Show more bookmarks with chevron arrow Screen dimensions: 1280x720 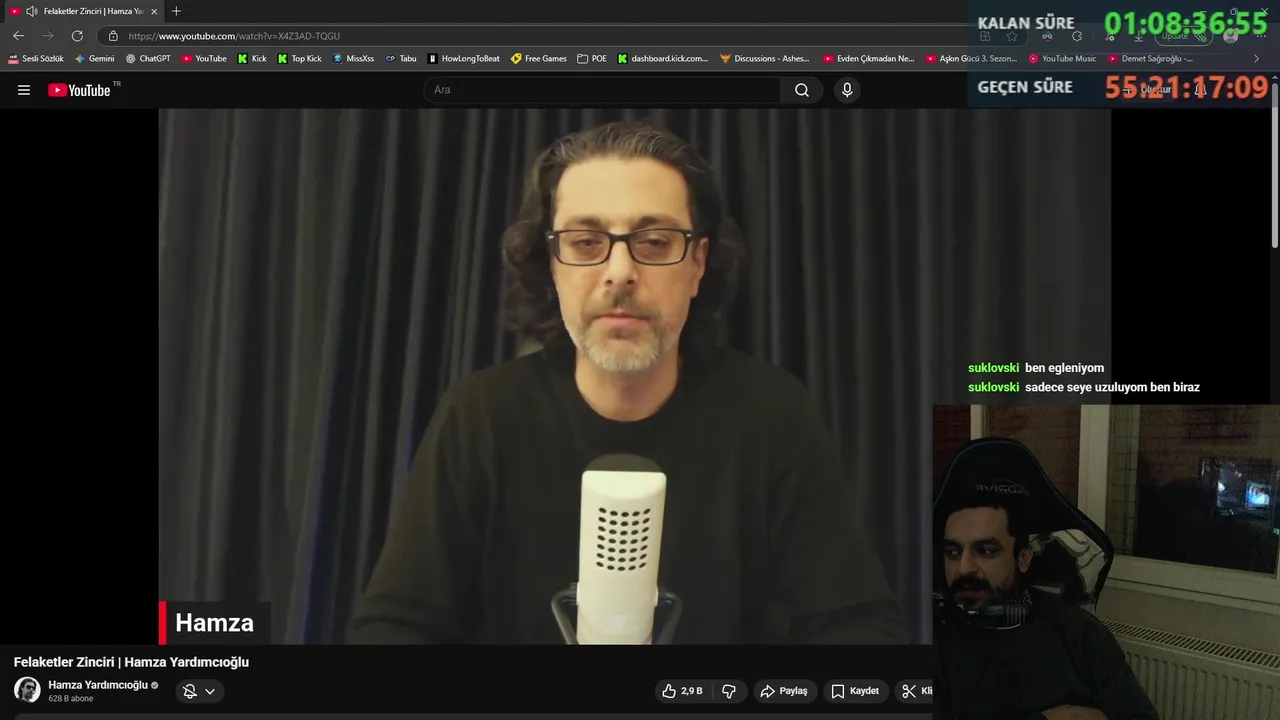(1257, 59)
